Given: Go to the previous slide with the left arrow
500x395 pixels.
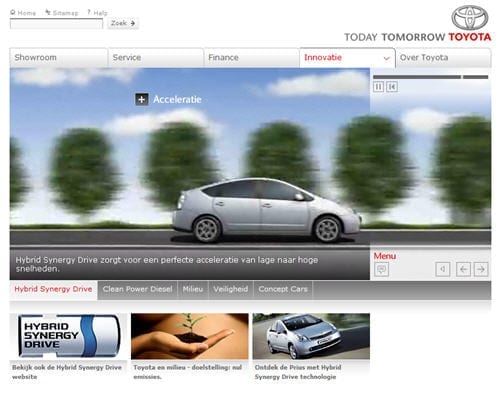Looking at the screenshot, I should click(463, 269).
